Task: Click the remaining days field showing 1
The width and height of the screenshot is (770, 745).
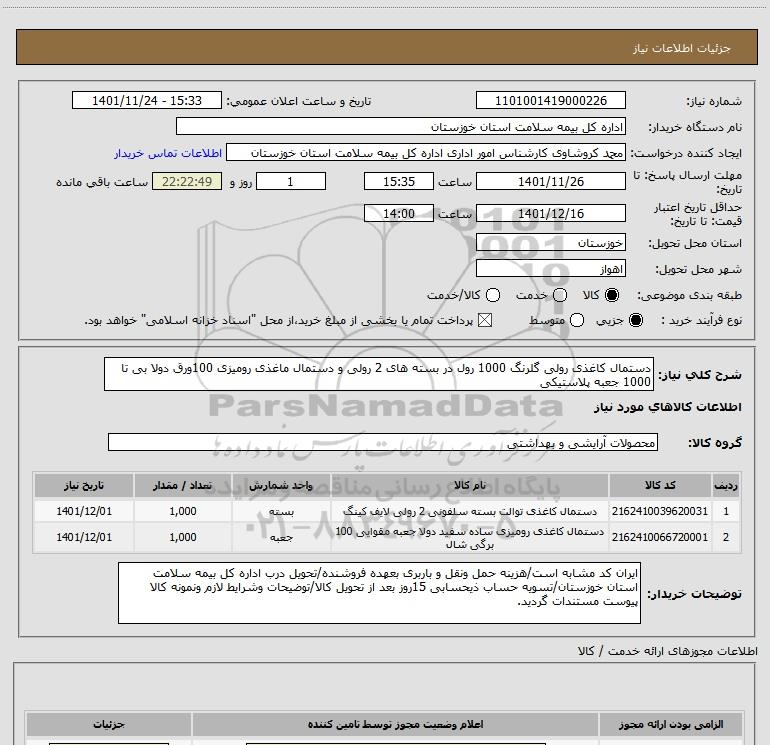Action: (x=291, y=182)
